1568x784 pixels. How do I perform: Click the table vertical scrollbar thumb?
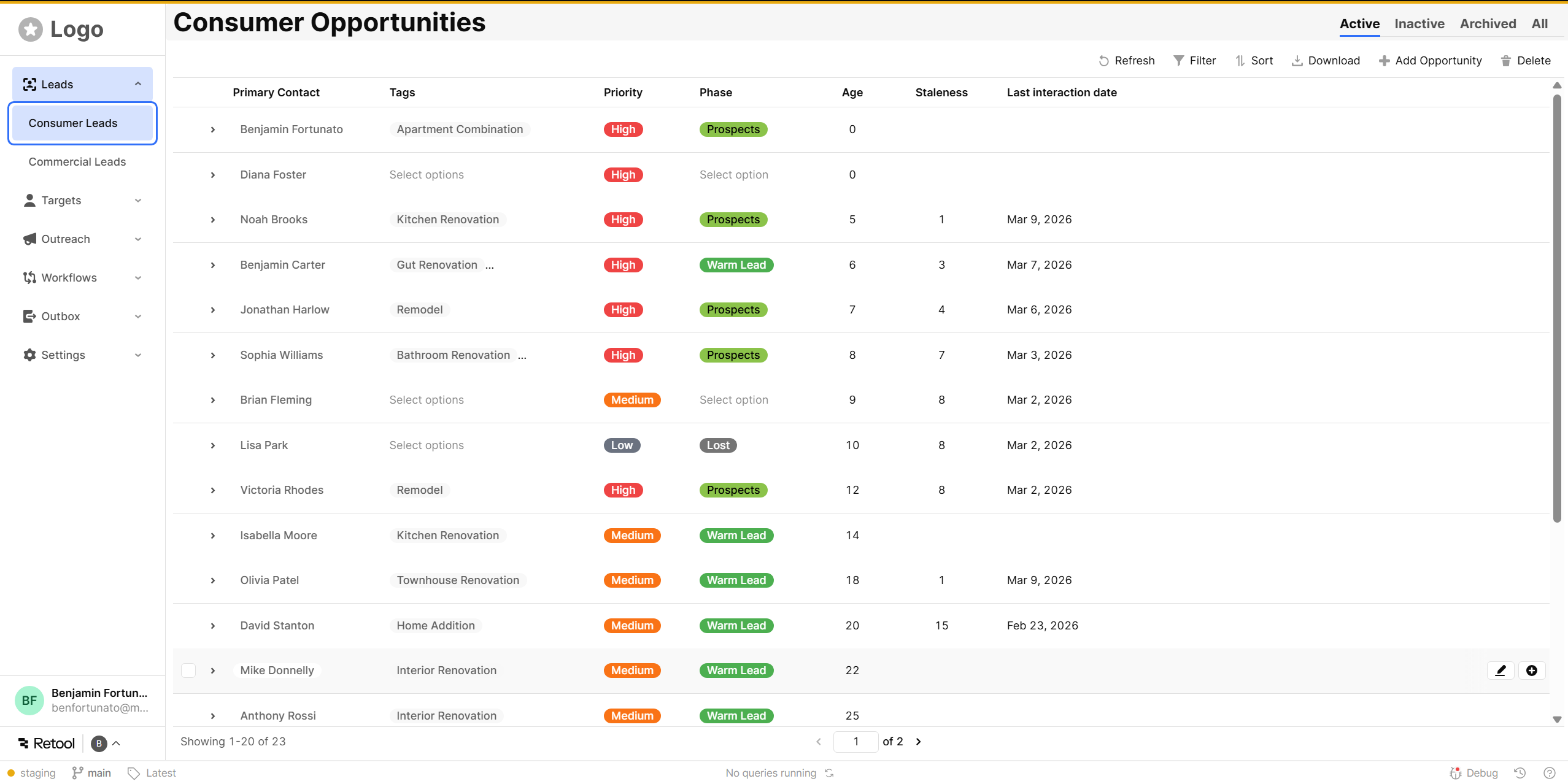click(x=1556, y=307)
